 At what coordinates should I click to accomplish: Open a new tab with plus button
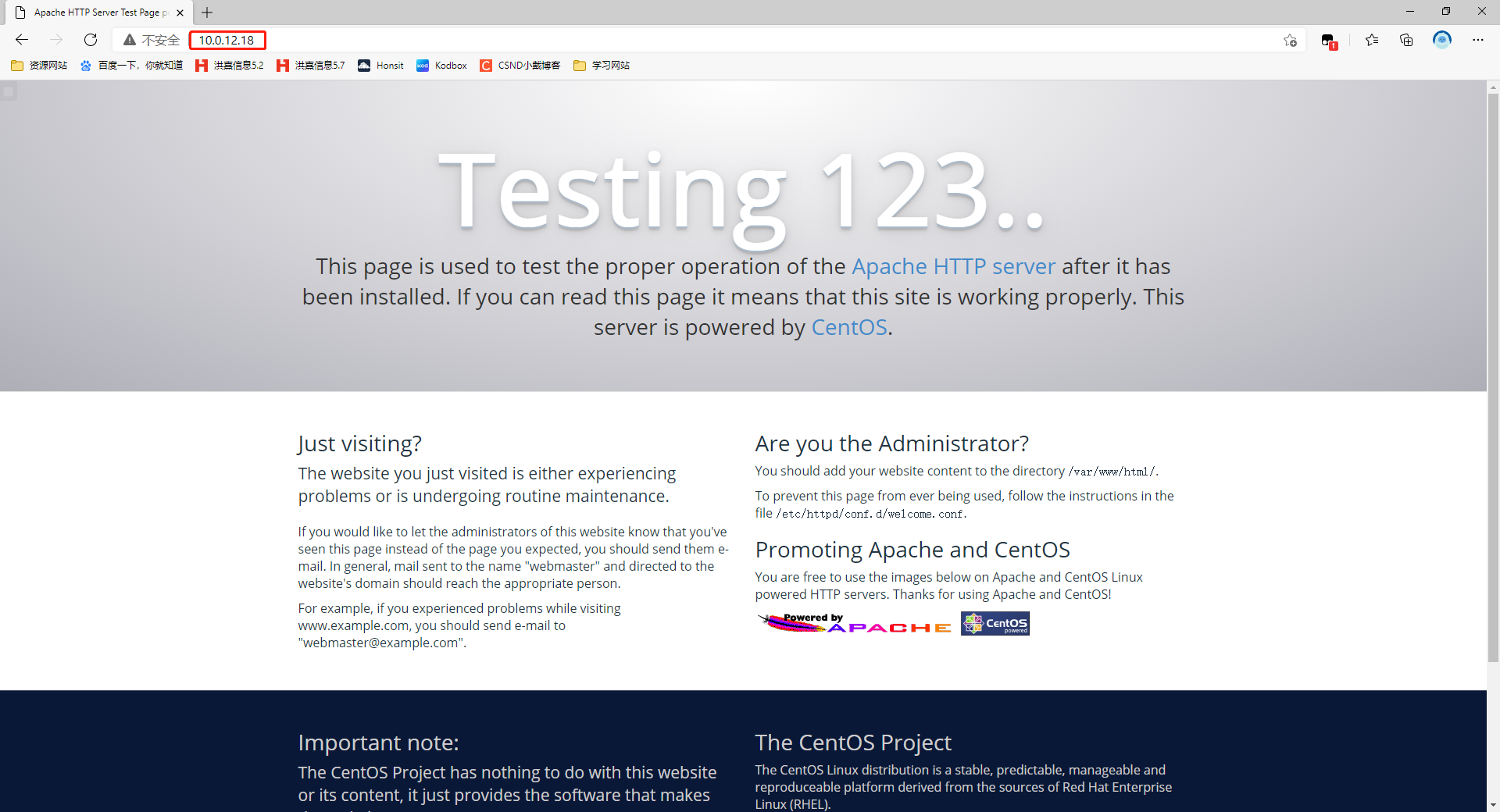click(x=207, y=12)
